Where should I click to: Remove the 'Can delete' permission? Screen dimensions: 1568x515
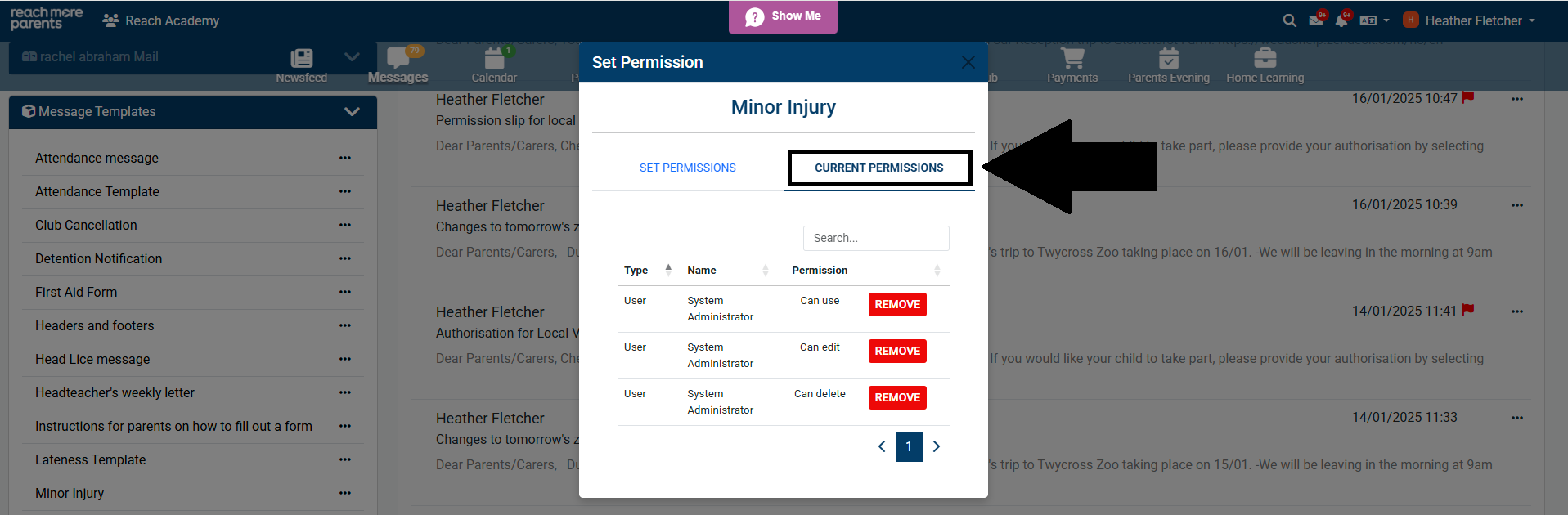point(897,397)
